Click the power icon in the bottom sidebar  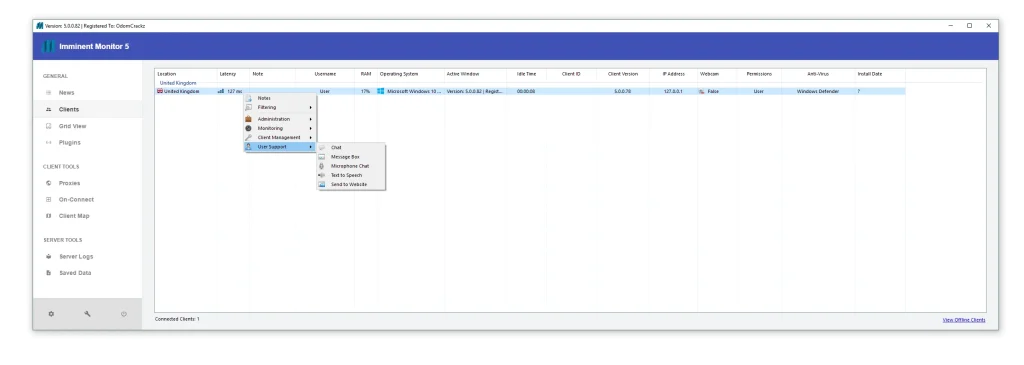tap(123, 314)
